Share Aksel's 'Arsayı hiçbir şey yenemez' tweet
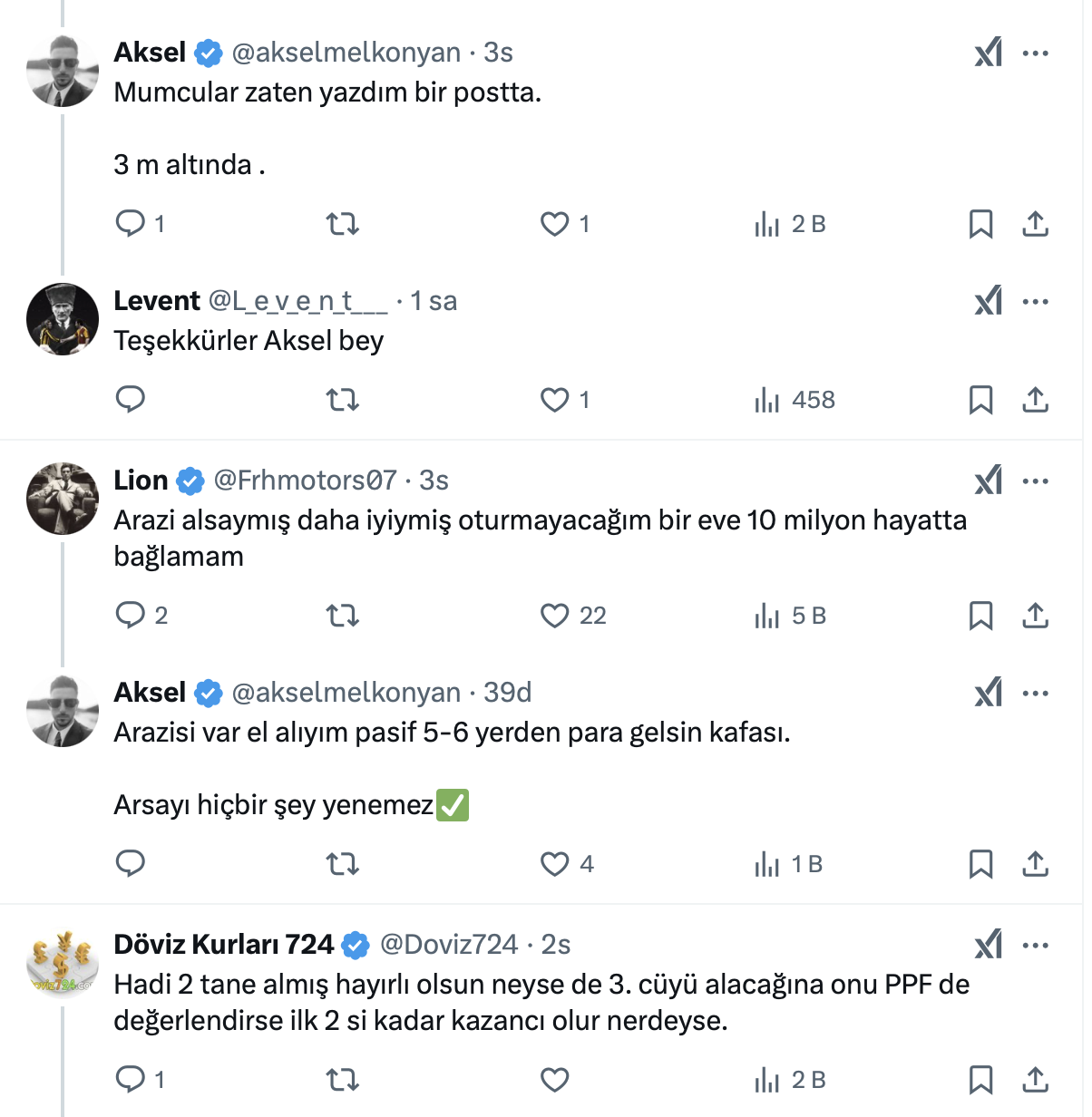The height and width of the screenshot is (1117, 1092). pos(1035,864)
